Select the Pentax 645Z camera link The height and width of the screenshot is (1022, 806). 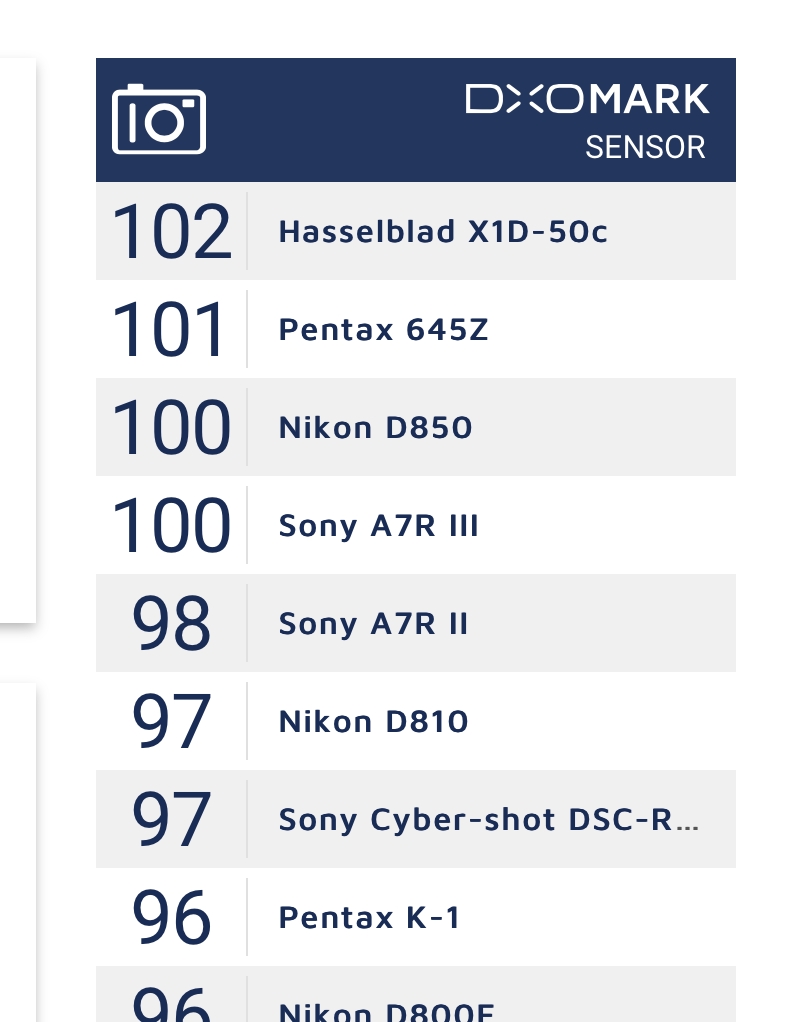pos(384,330)
